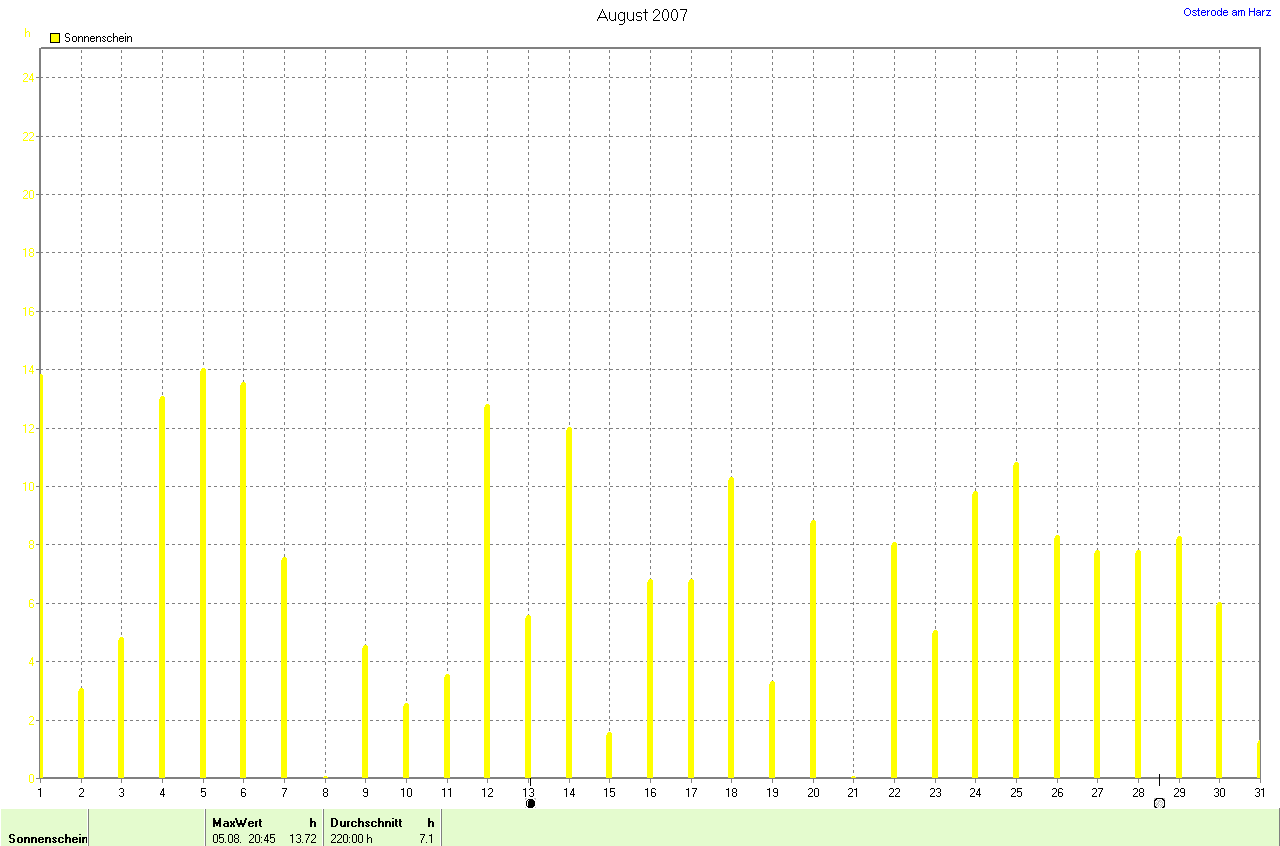Click the bar for day 25
The width and height of the screenshot is (1280, 846).
1016,620
